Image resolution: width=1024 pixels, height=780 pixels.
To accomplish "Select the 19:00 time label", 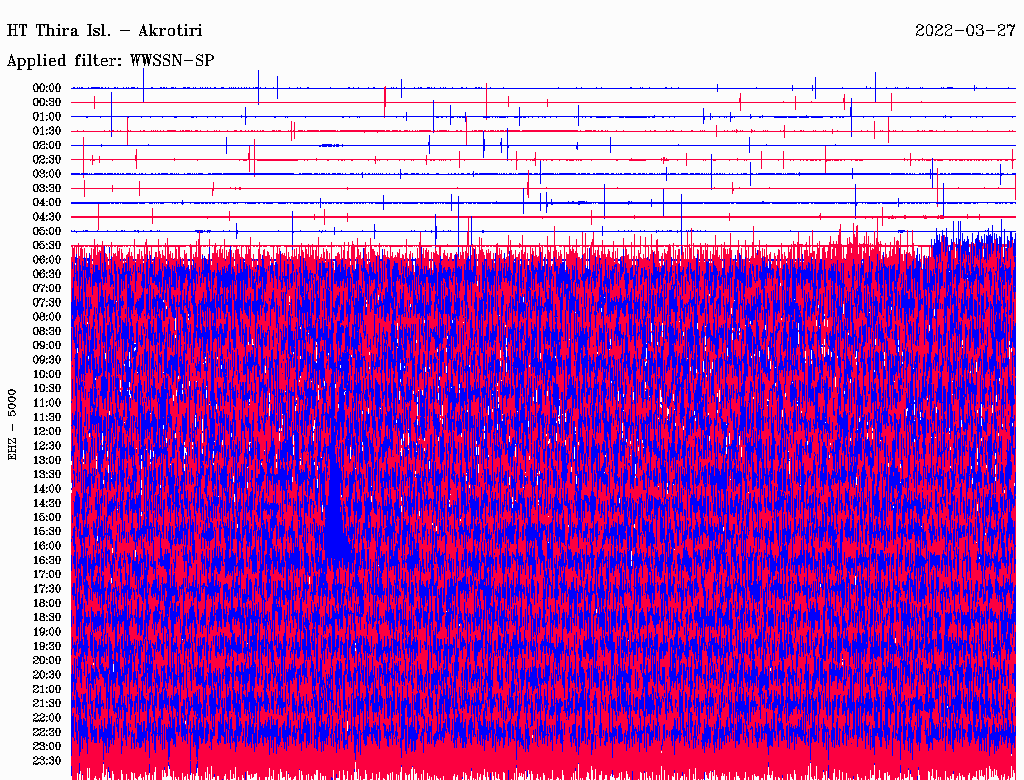I will pos(47,632).
